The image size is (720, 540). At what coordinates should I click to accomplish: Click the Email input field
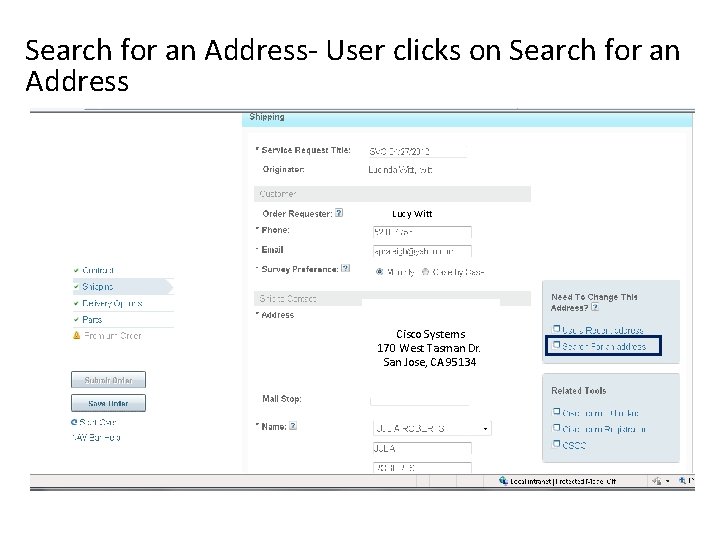[422, 251]
